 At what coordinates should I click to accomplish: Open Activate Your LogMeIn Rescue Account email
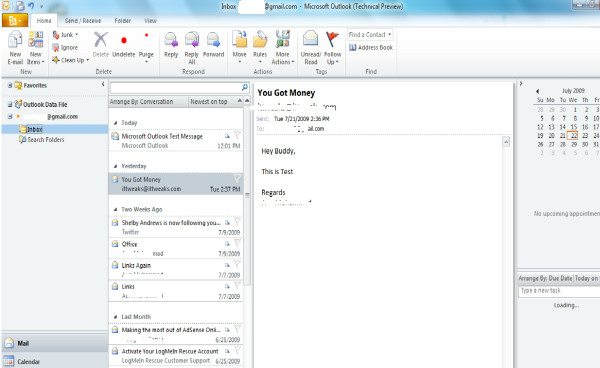click(x=176, y=356)
